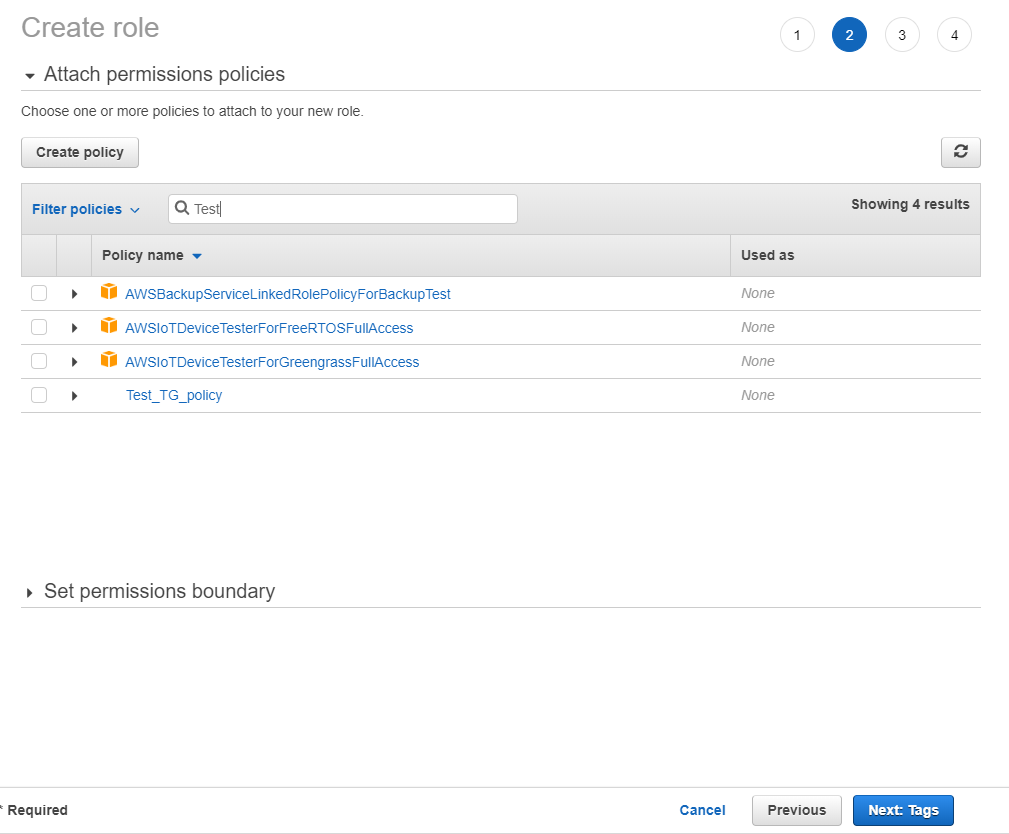Click None in the AWSIoTDeviceTesterForFreeRTOSFullAccess row
The width and height of the screenshot is (1009, 834).
(x=757, y=328)
